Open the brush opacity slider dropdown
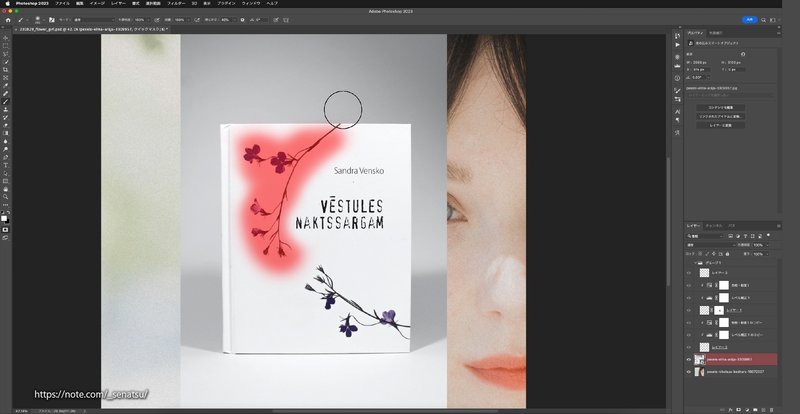Screen dimensions: 800x414 (x=149, y=20)
